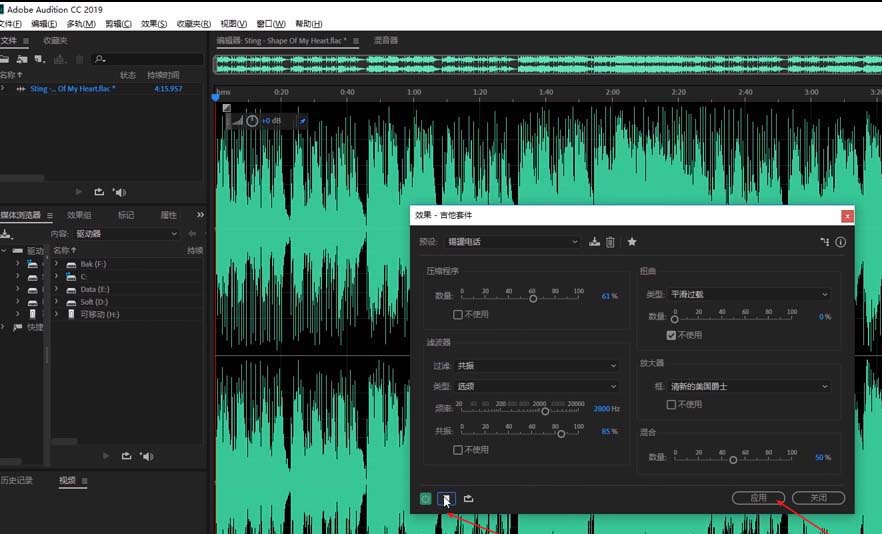This screenshot has height=534, width=882.
Task: Open the 扭曲 类型 dropdown 平滑过载
Action: click(x=749, y=295)
